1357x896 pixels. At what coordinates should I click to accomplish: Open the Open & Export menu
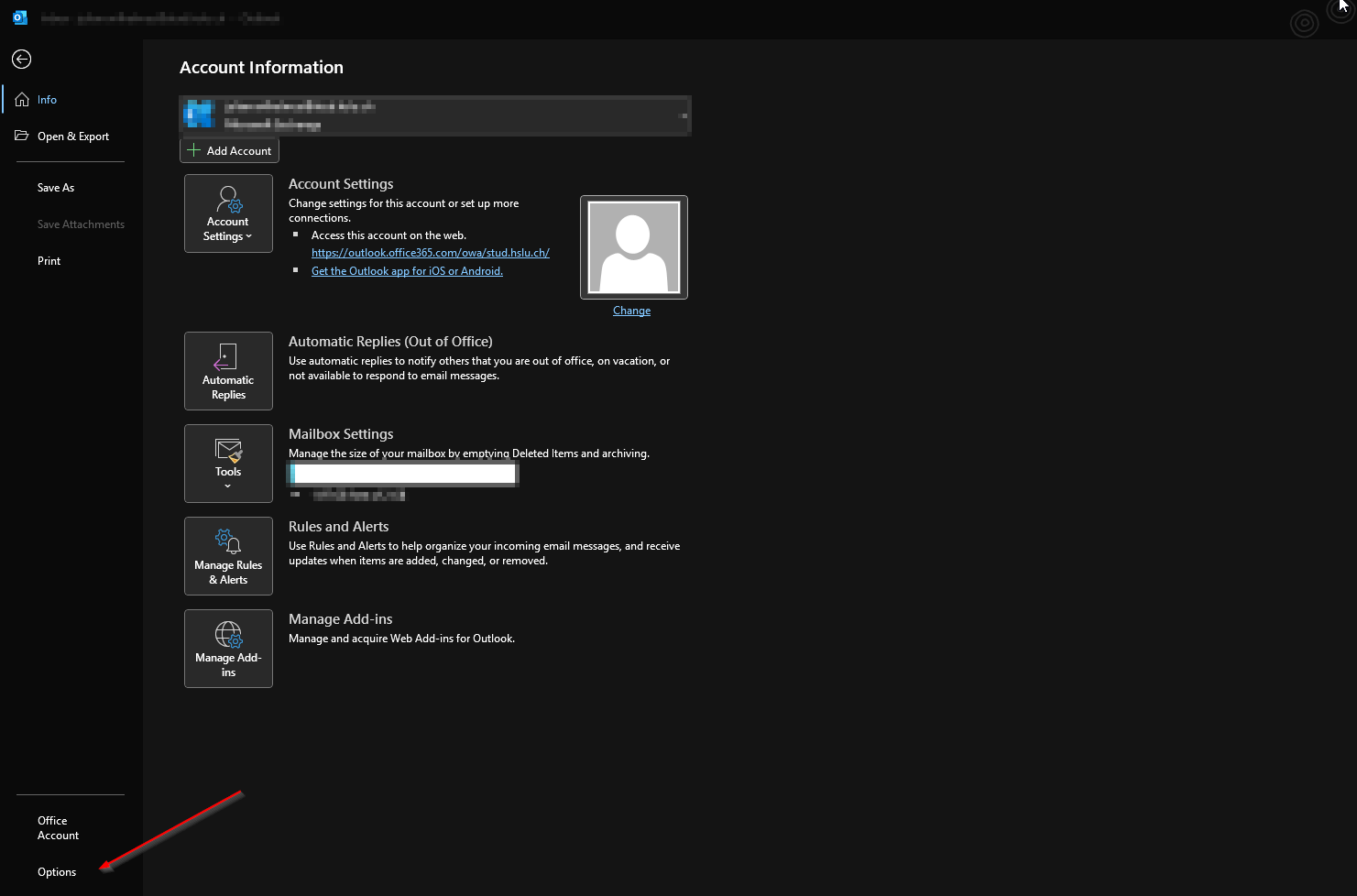72,137
